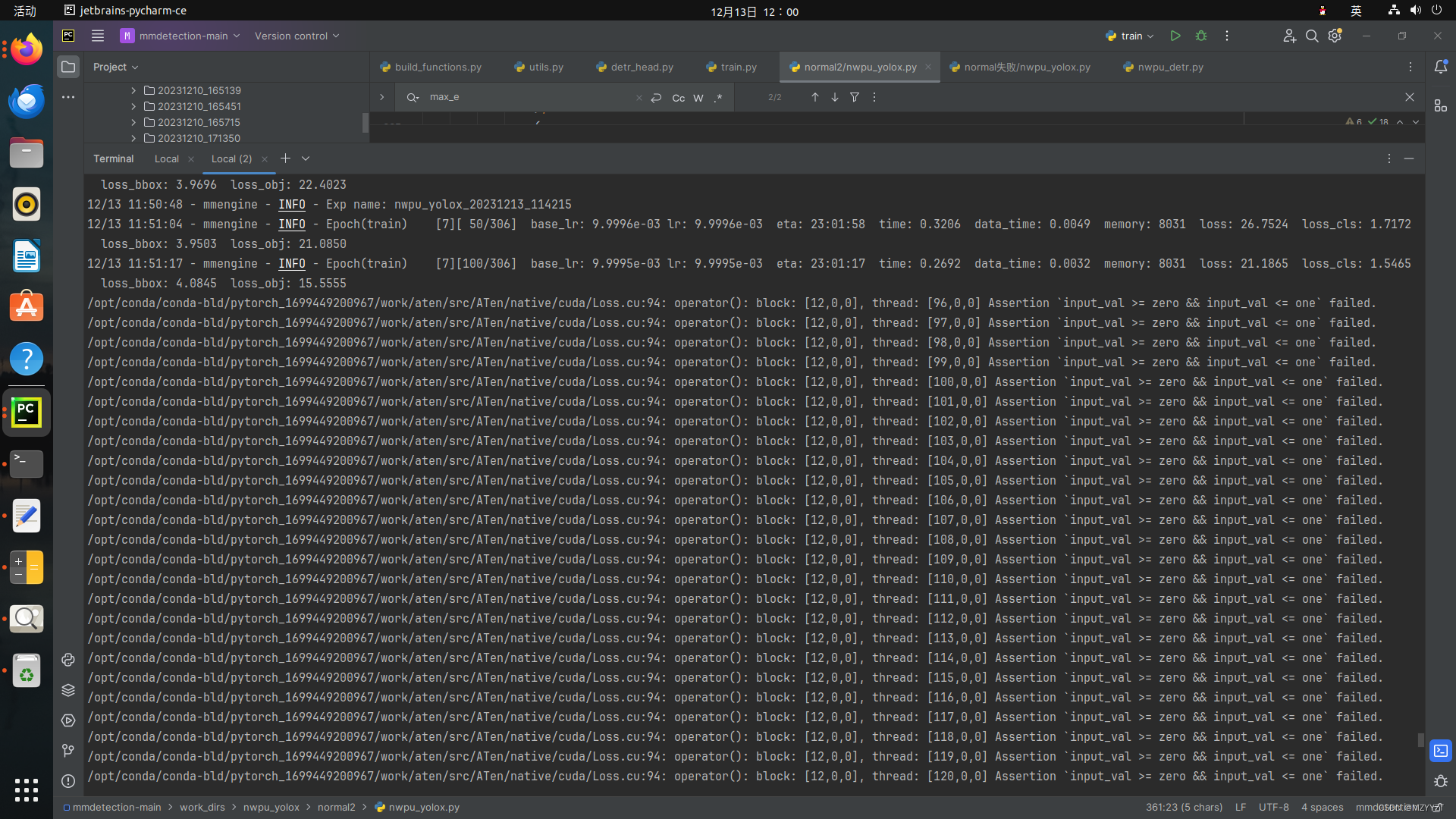Expand the 20231210_165451 folder
The width and height of the screenshot is (1456, 819).
coord(133,107)
